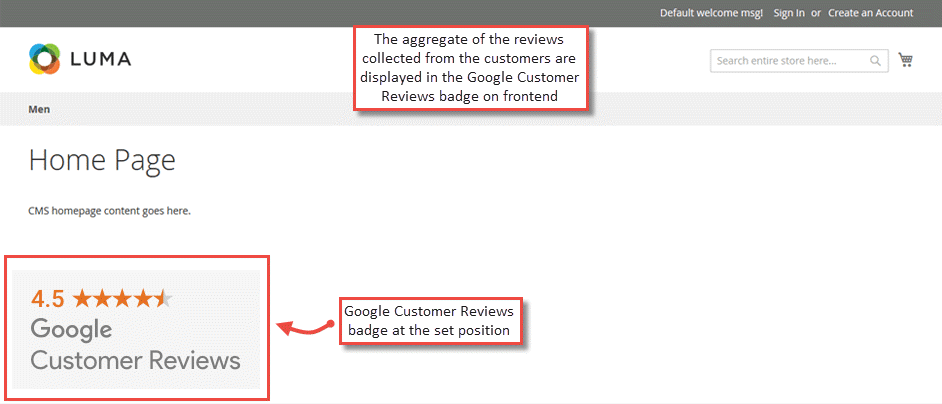Click the 4.5 rating number in badge

coord(48,298)
